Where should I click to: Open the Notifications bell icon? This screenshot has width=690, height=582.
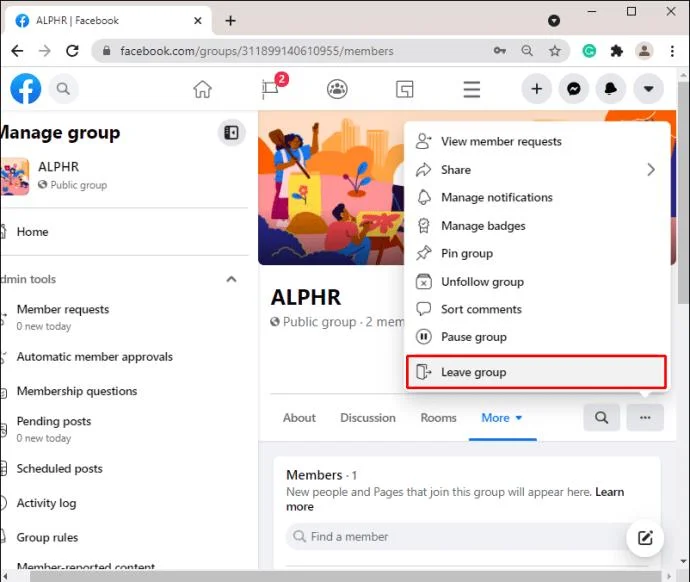(x=611, y=89)
